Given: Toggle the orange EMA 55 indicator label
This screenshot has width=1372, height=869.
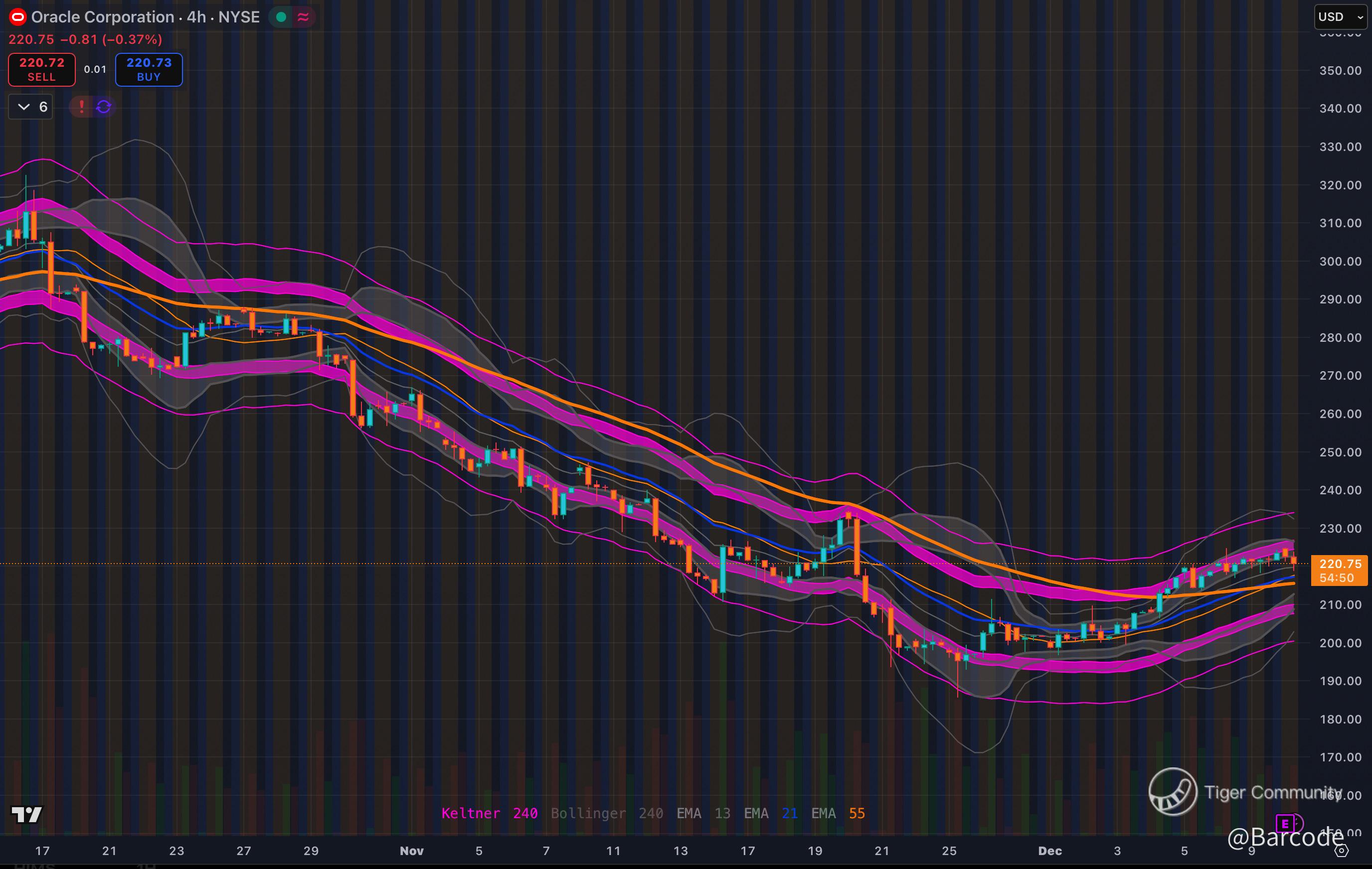Looking at the screenshot, I should tap(838, 813).
